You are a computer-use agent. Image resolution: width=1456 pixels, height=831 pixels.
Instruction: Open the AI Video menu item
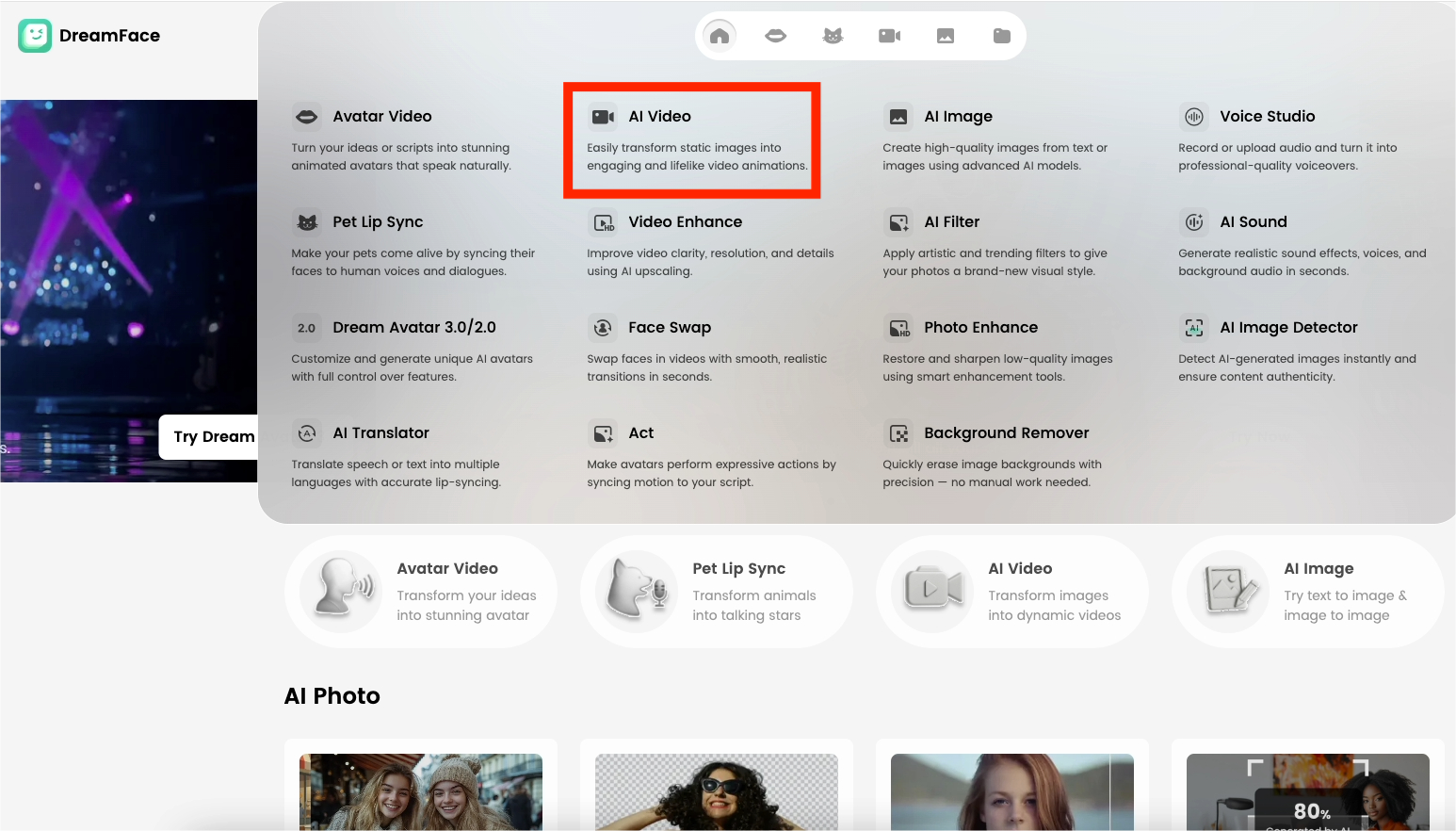click(x=659, y=117)
